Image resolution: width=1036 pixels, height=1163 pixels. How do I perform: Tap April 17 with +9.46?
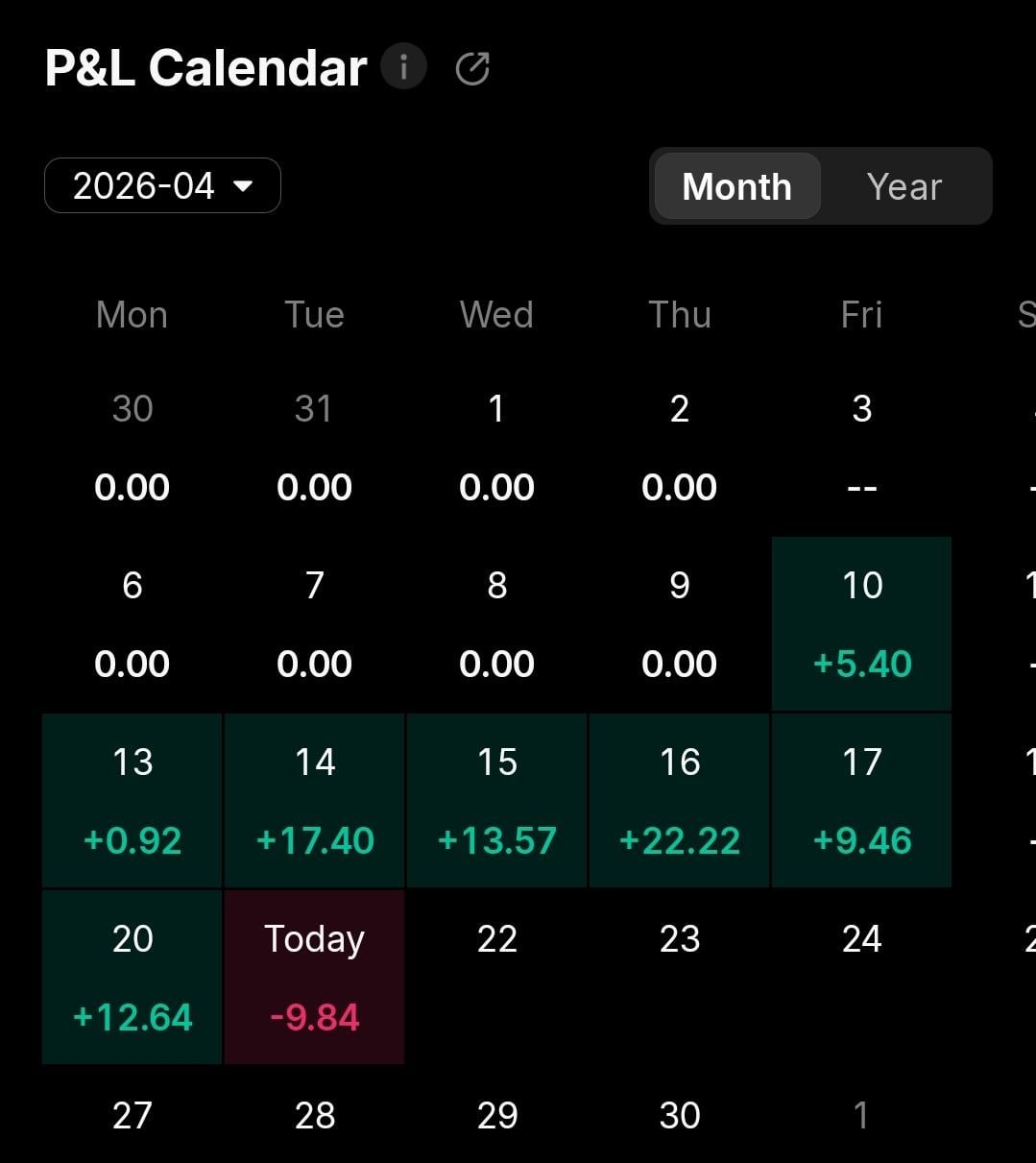coord(861,800)
